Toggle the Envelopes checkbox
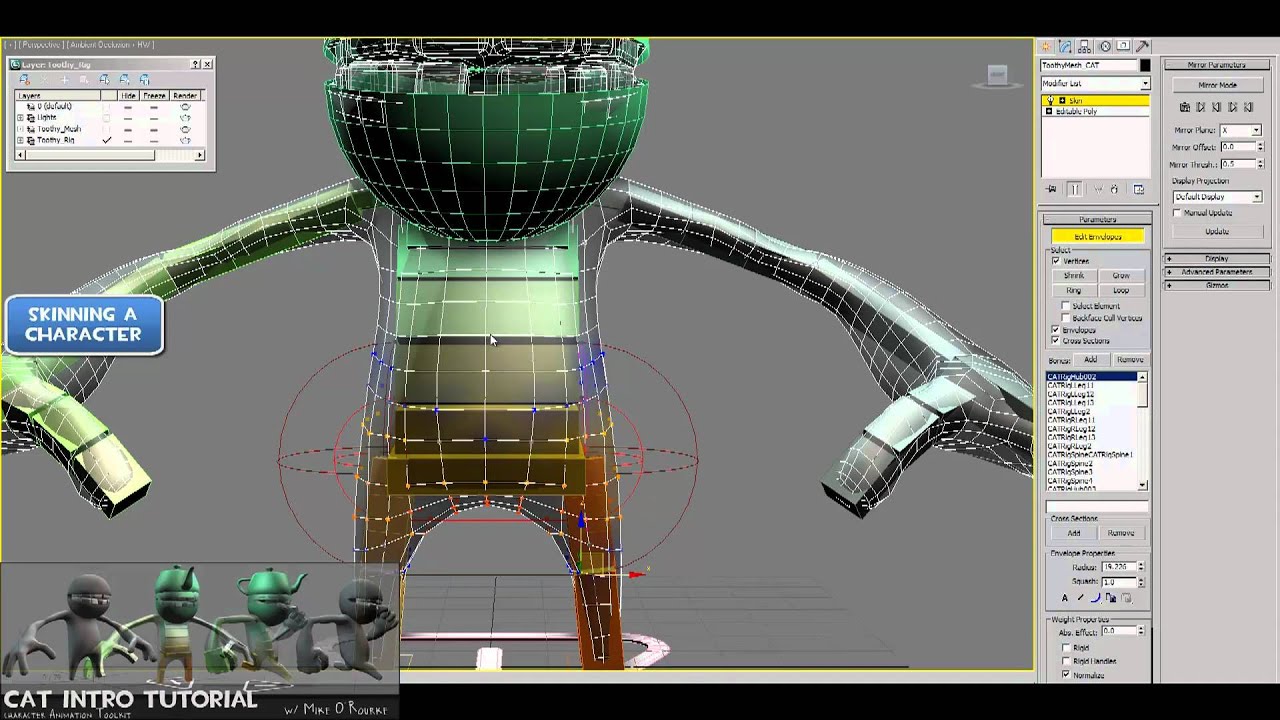This screenshot has width=1280, height=720. [1056, 330]
